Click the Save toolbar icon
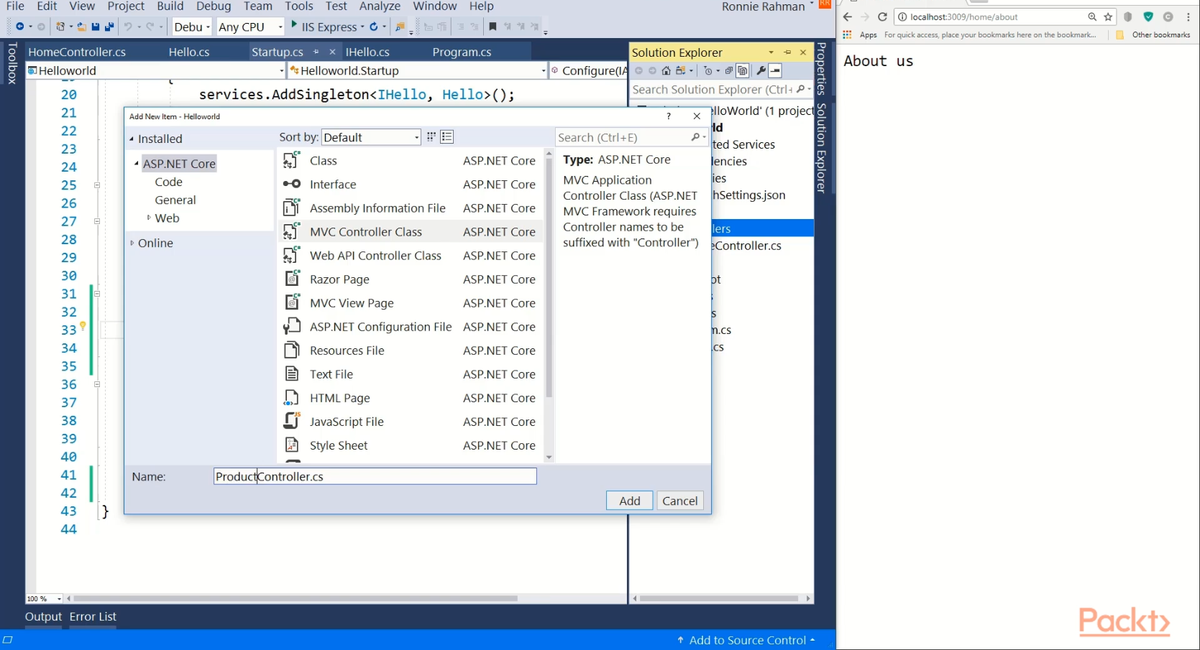Screen dimensions: 1200x650 coord(95,27)
